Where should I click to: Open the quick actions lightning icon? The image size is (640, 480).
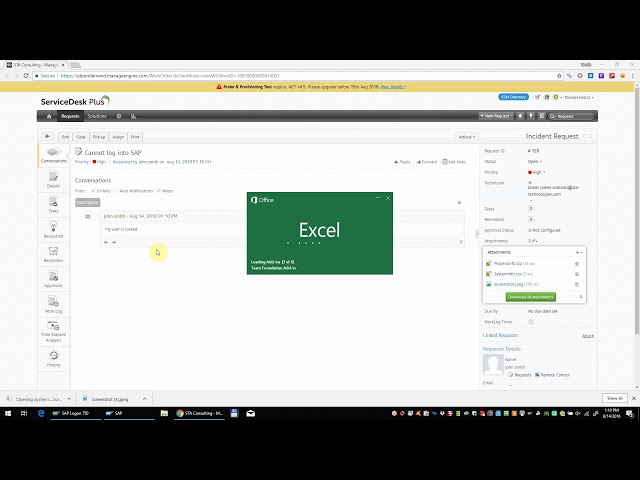click(531, 116)
